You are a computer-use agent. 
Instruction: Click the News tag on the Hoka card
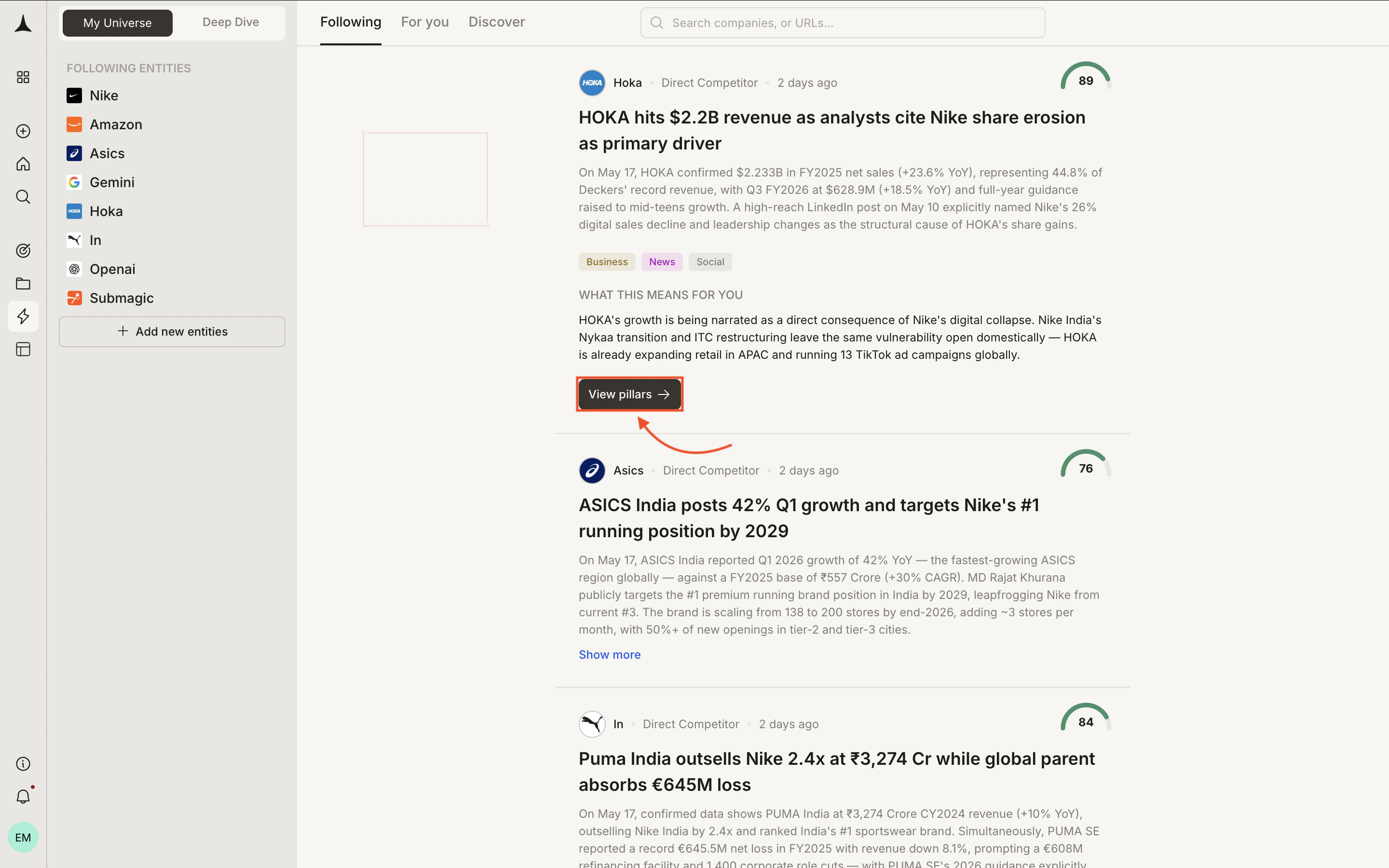pyautogui.click(x=662, y=262)
